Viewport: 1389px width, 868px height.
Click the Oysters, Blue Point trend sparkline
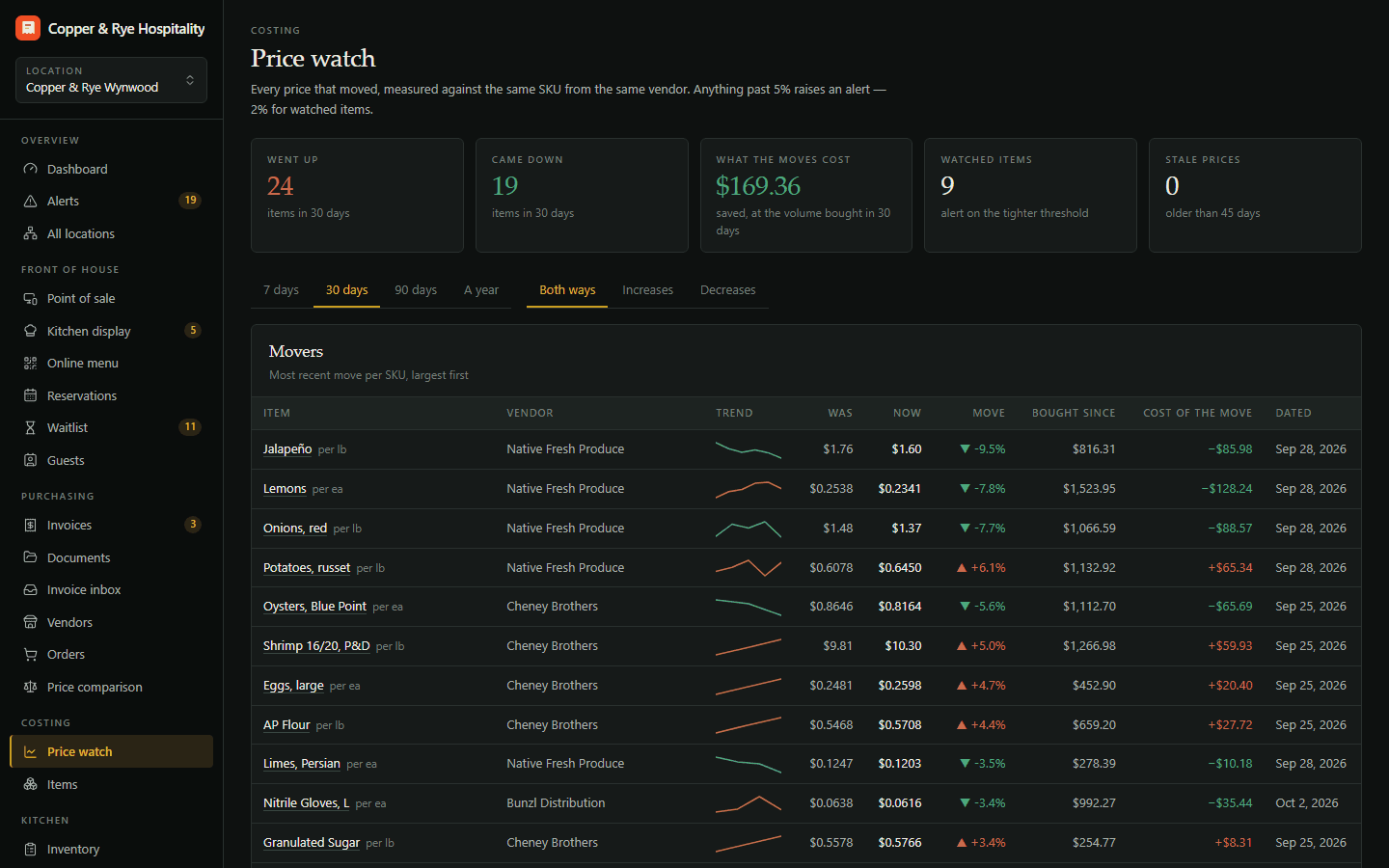749,607
